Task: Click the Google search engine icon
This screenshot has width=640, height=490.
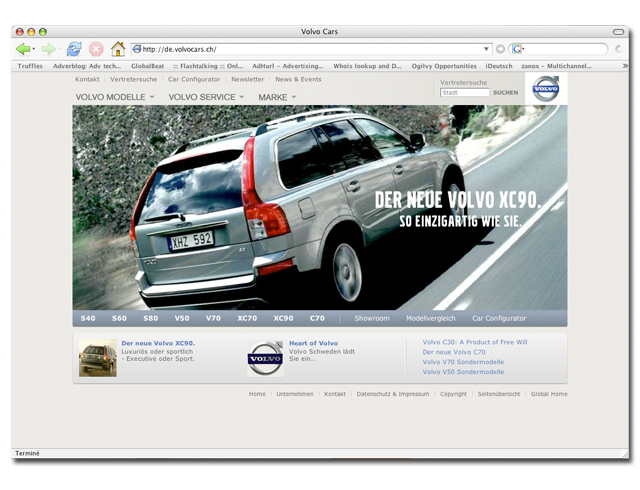Action: tap(517, 49)
